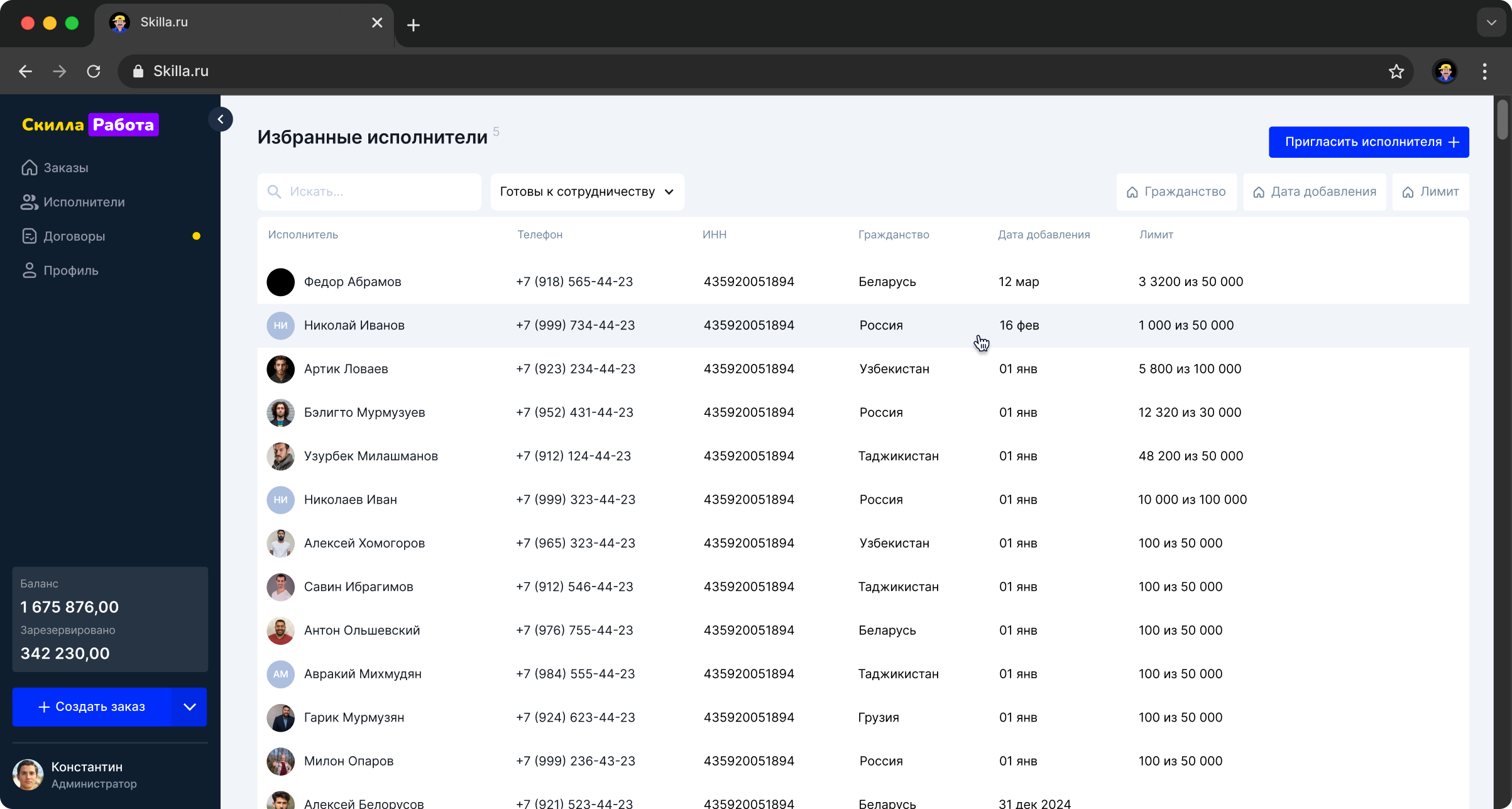Collapse the sidebar with the arrow icon
Screen dimensions: 1512x809
click(x=221, y=119)
